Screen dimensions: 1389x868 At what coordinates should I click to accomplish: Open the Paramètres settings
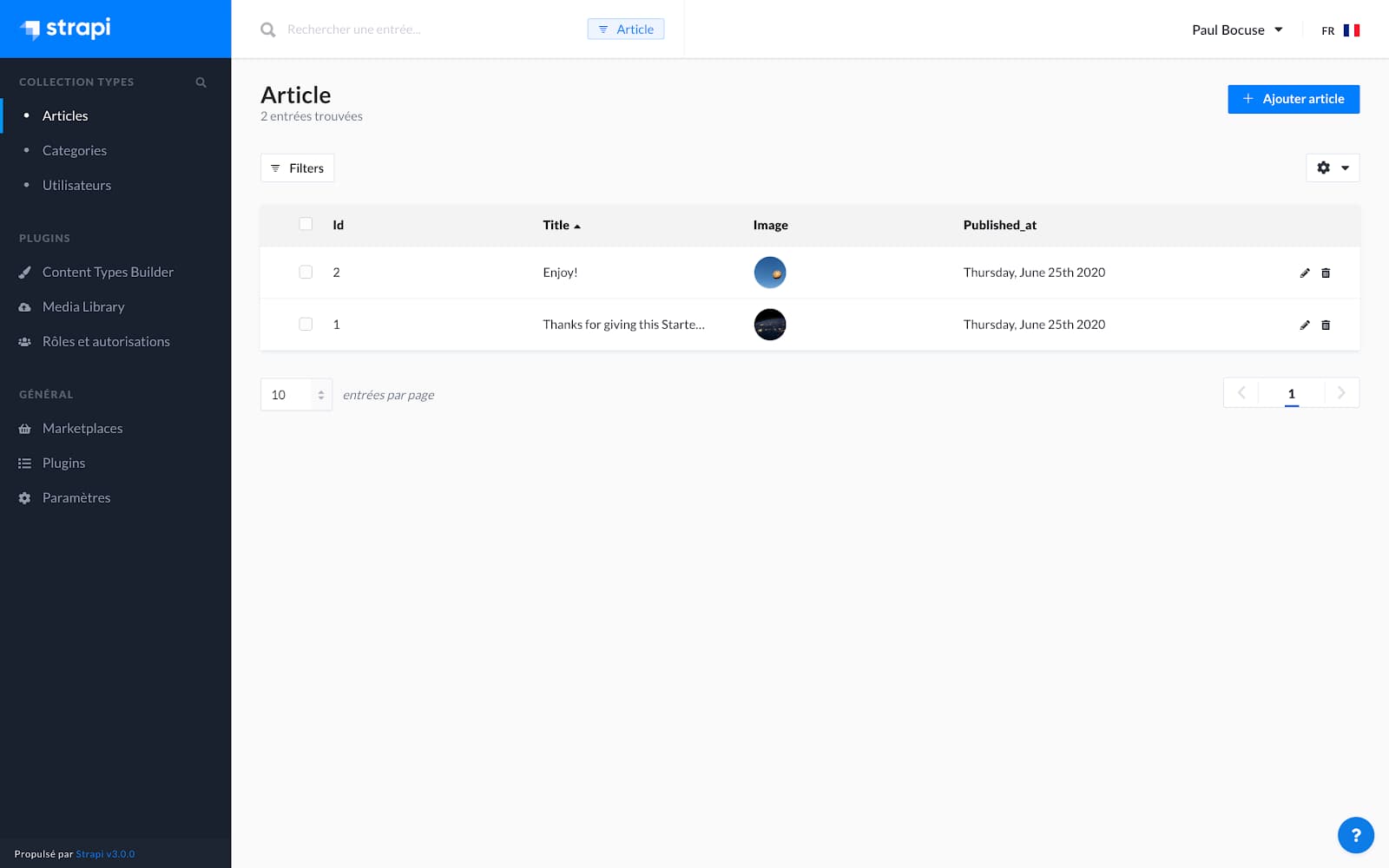tap(76, 497)
